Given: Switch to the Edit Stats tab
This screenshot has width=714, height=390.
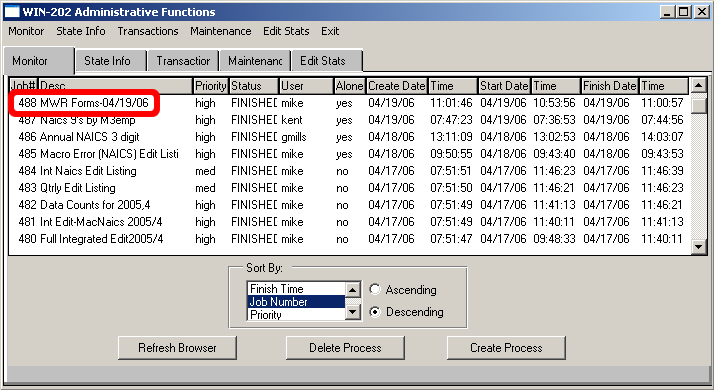Looking at the screenshot, I should click(327, 61).
